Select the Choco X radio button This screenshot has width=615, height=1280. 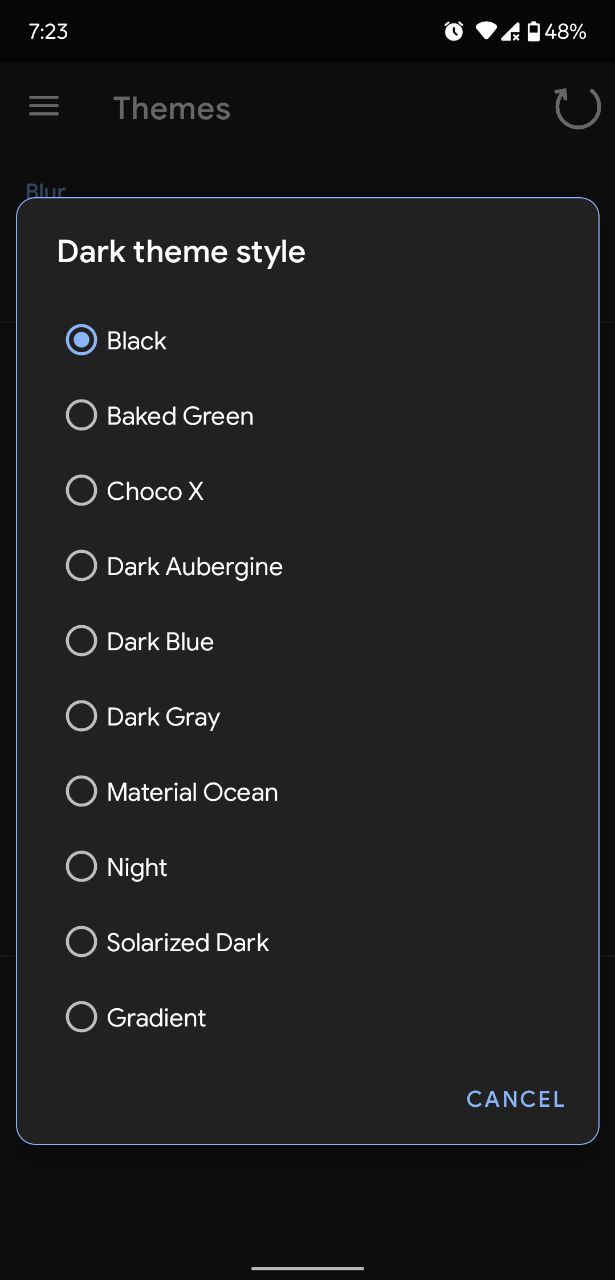(x=81, y=491)
